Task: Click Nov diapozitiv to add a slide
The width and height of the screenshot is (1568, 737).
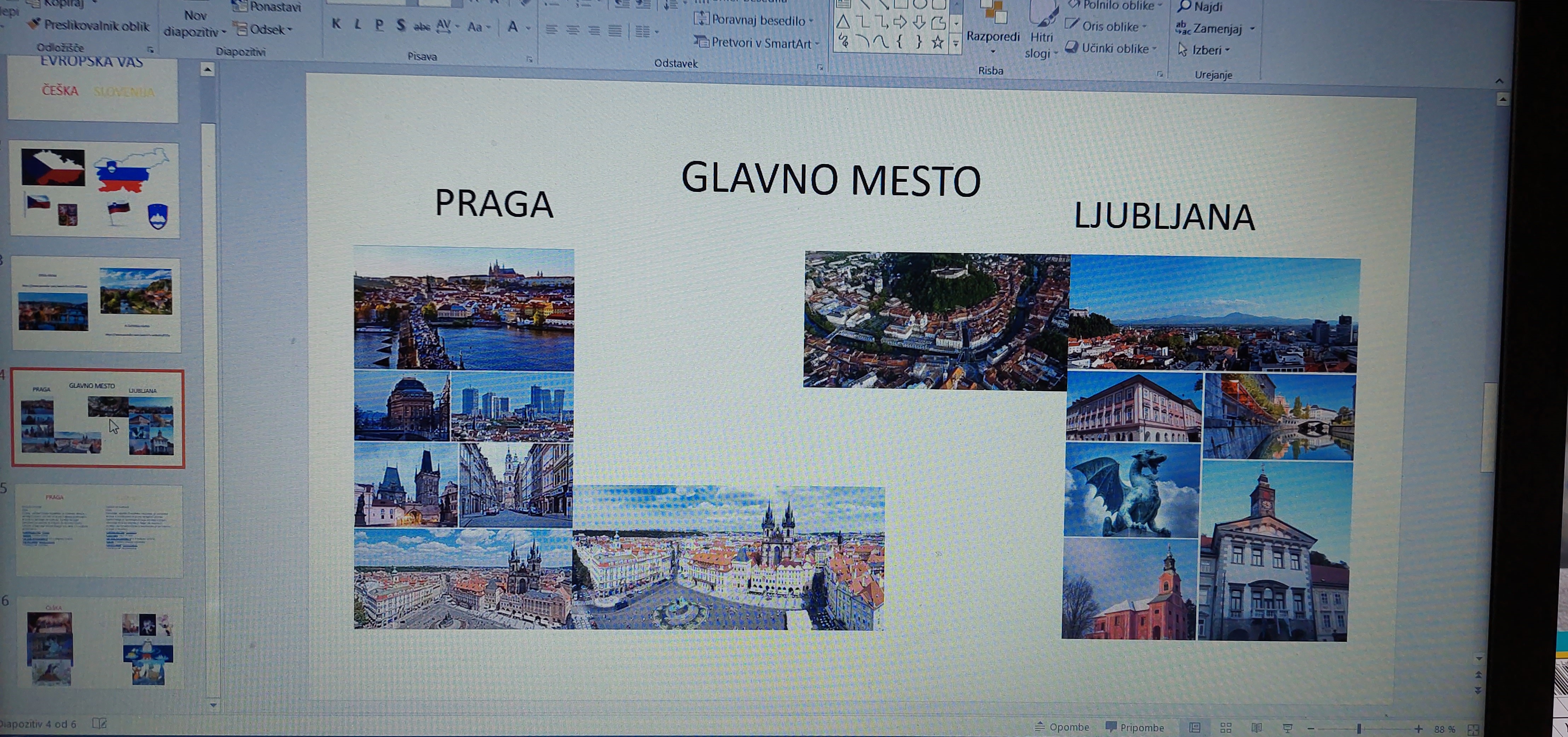Action: (194, 23)
